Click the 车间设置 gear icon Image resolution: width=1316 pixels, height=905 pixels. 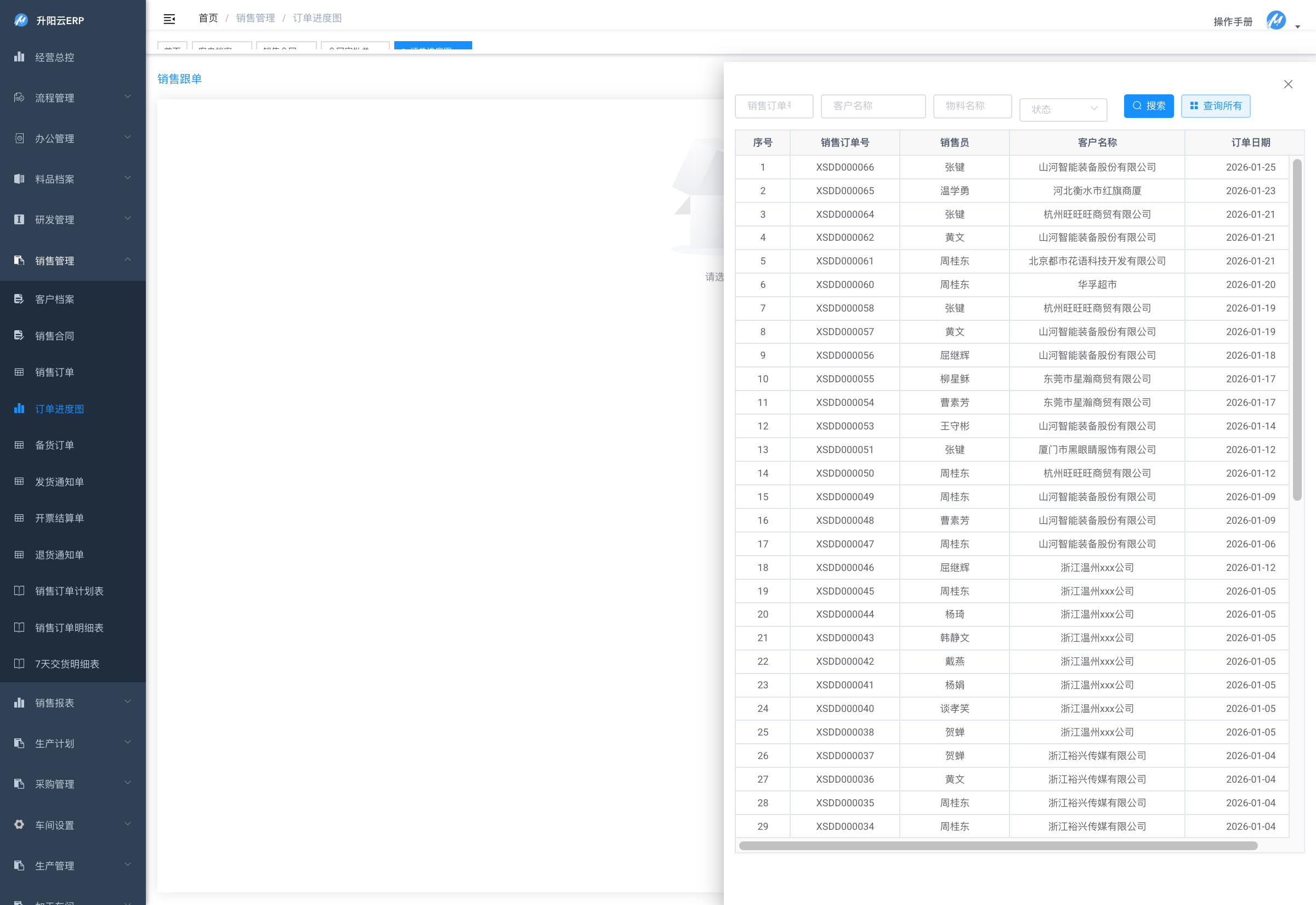pyautogui.click(x=19, y=824)
